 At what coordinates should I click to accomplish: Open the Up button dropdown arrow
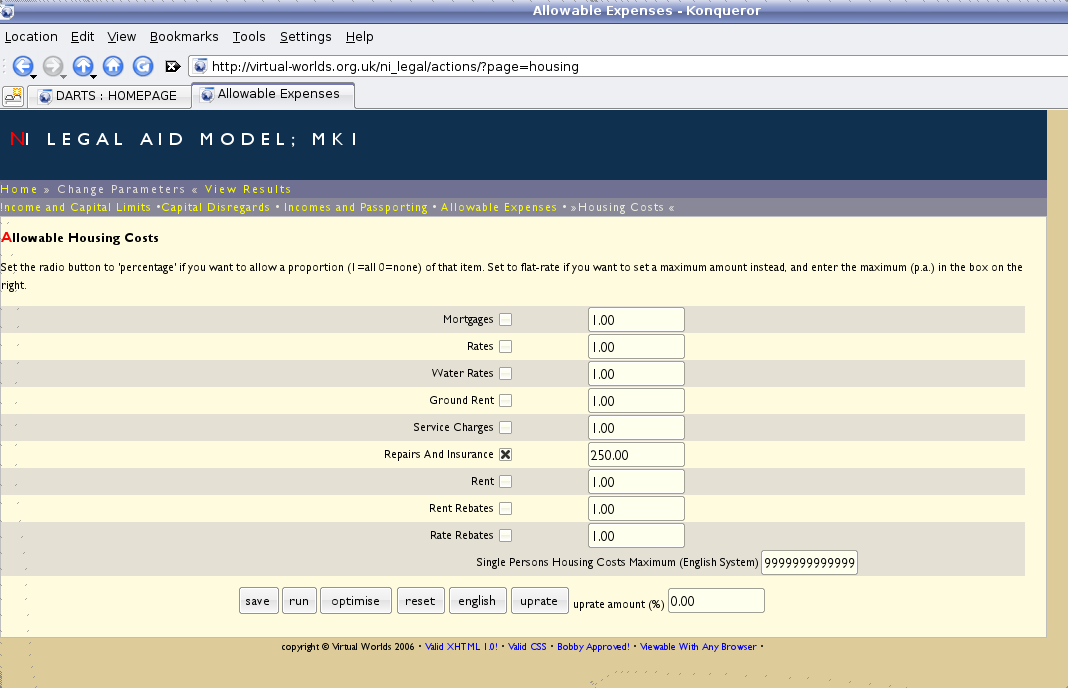pos(92,75)
